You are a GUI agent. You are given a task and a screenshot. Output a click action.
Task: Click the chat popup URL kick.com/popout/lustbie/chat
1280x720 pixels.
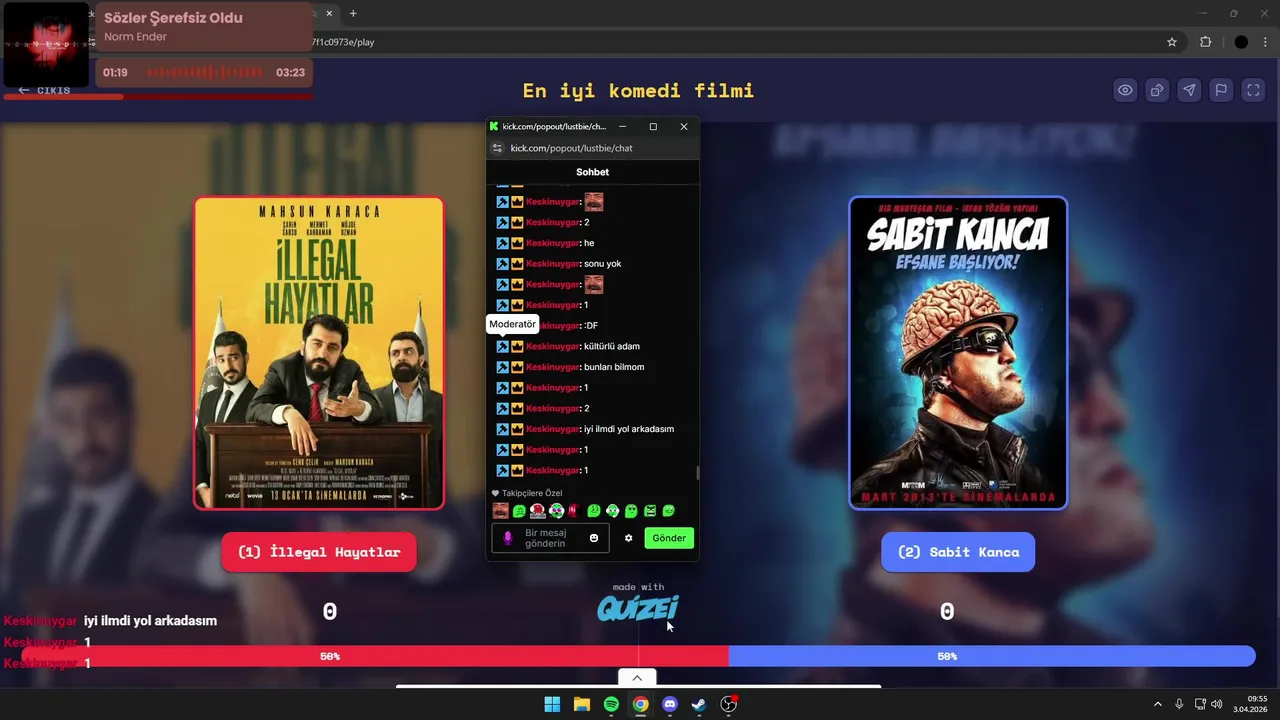pos(571,148)
